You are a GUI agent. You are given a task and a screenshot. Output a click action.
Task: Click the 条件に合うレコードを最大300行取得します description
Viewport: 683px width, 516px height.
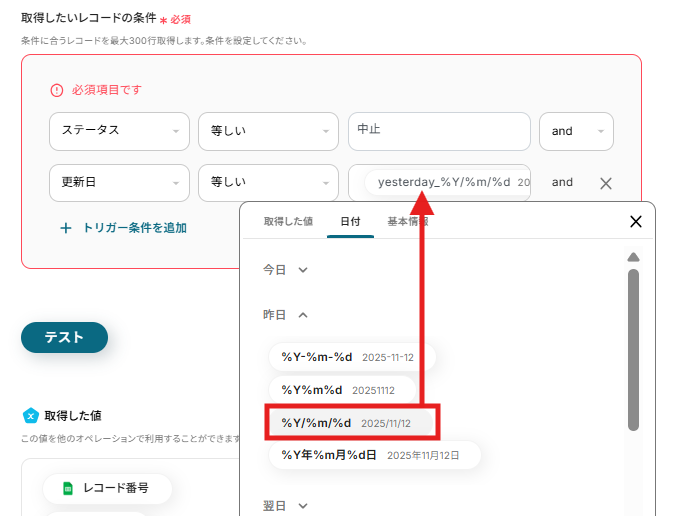tap(165, 41)
